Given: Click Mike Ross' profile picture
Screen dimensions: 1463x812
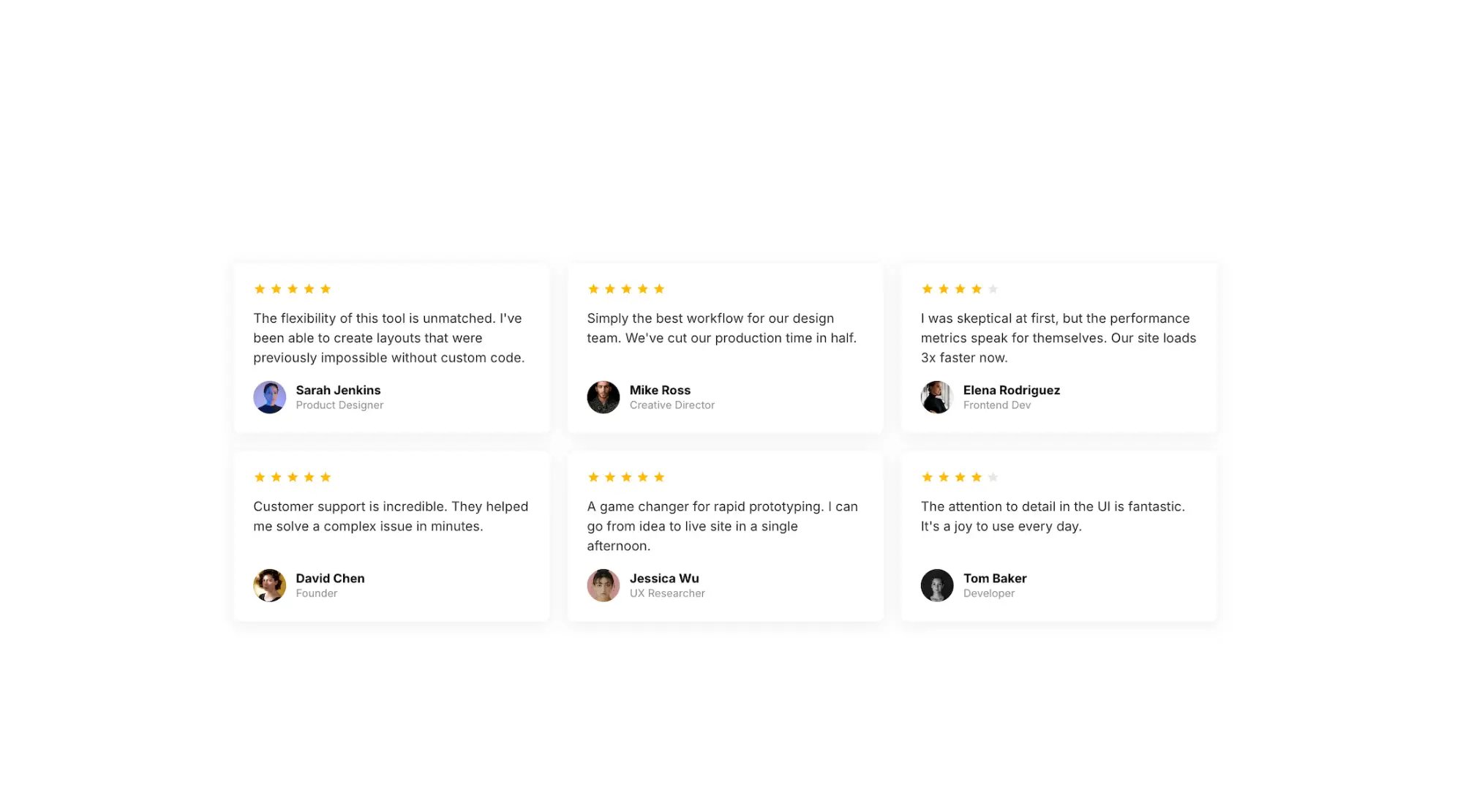Looking at the screenshot, I should point(603,397).
